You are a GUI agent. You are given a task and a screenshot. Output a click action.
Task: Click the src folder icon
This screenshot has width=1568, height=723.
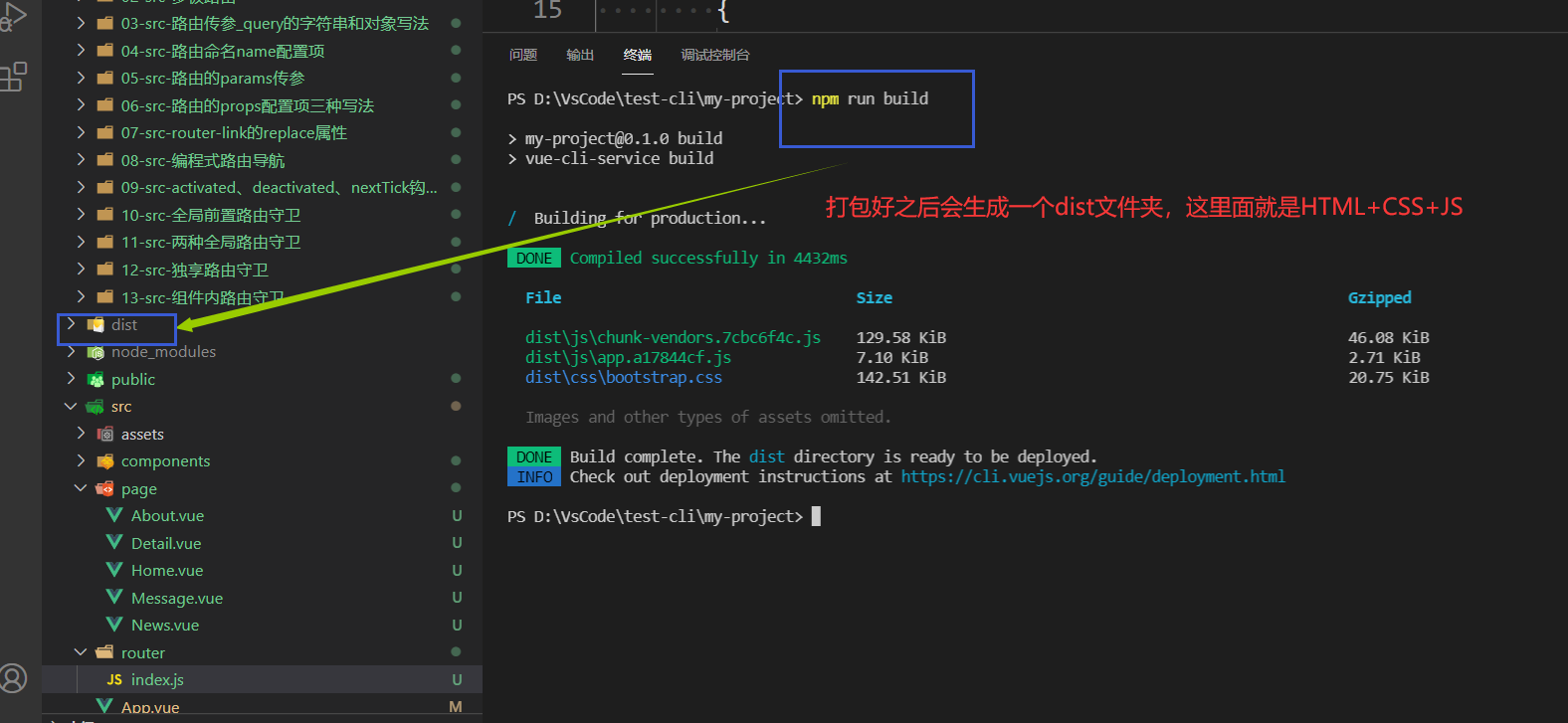tap(96, 407)
